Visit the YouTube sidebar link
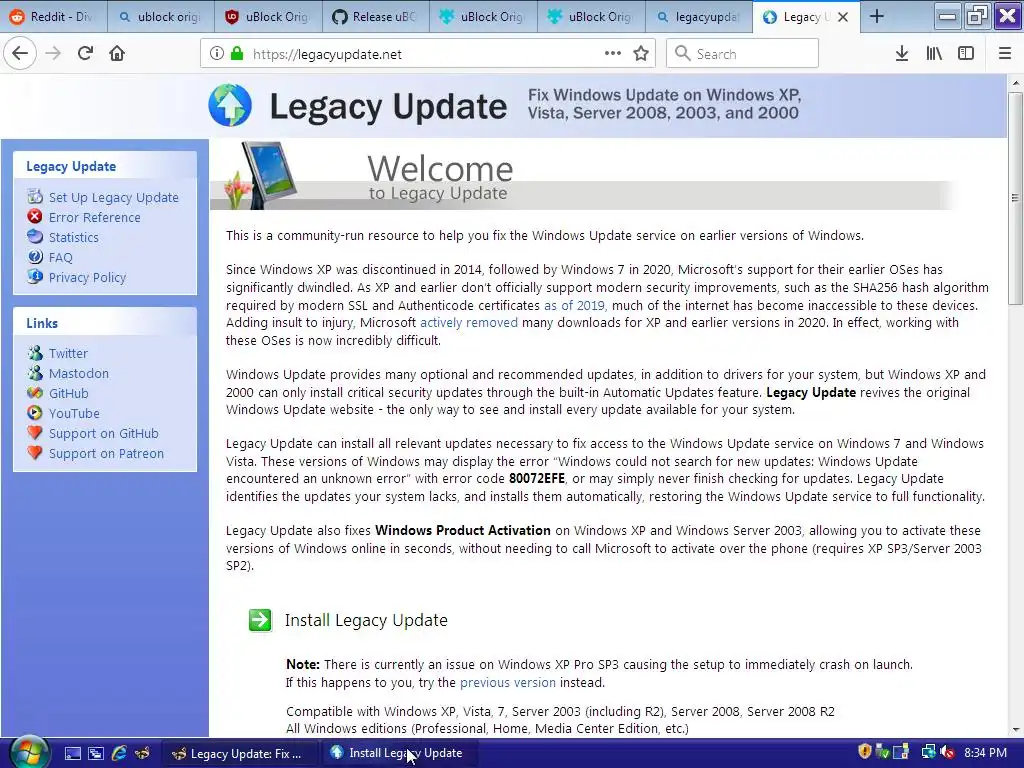Viewport: 1024px width, 768px height. (x=74, y=413)
